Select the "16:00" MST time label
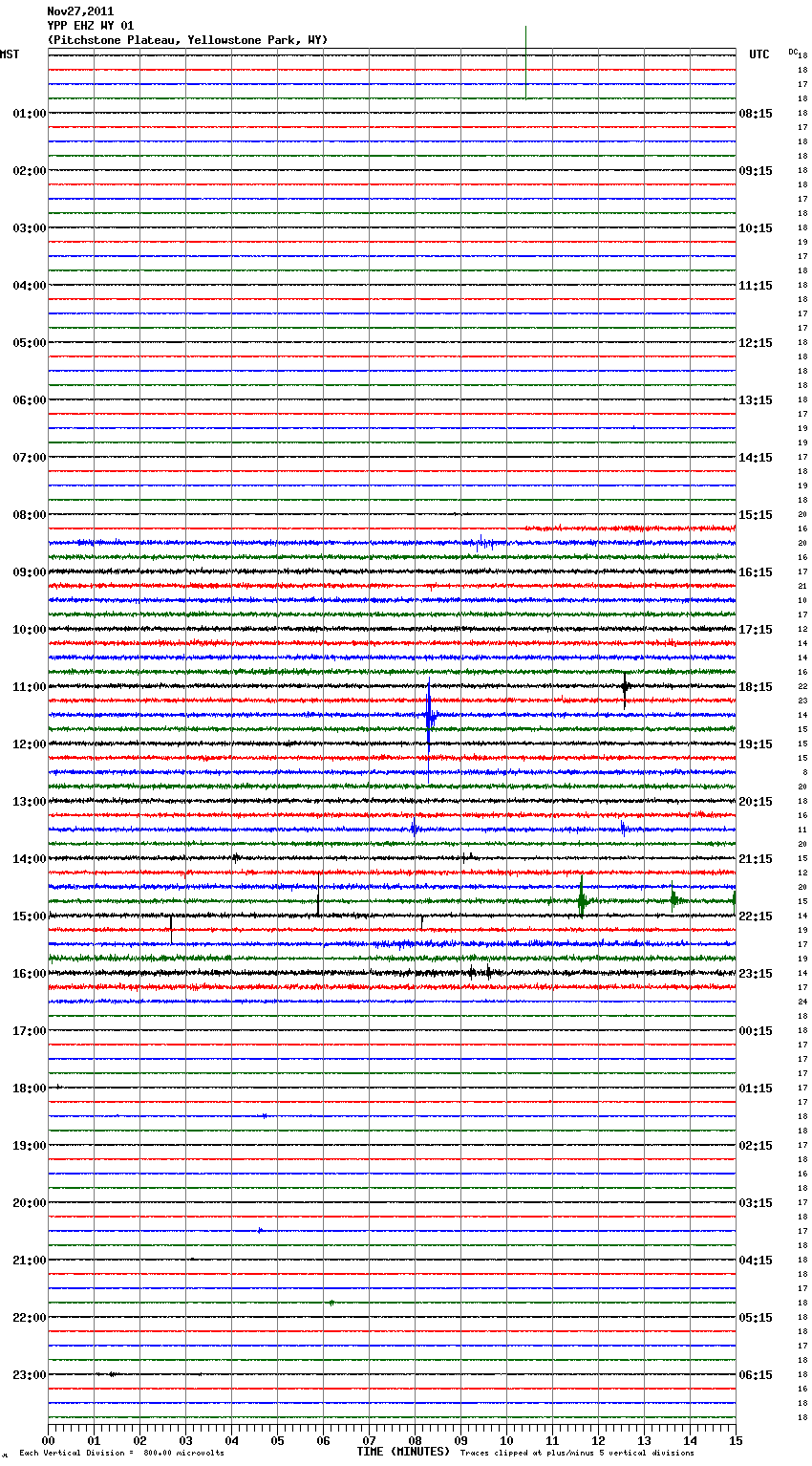 pos(29,974)
